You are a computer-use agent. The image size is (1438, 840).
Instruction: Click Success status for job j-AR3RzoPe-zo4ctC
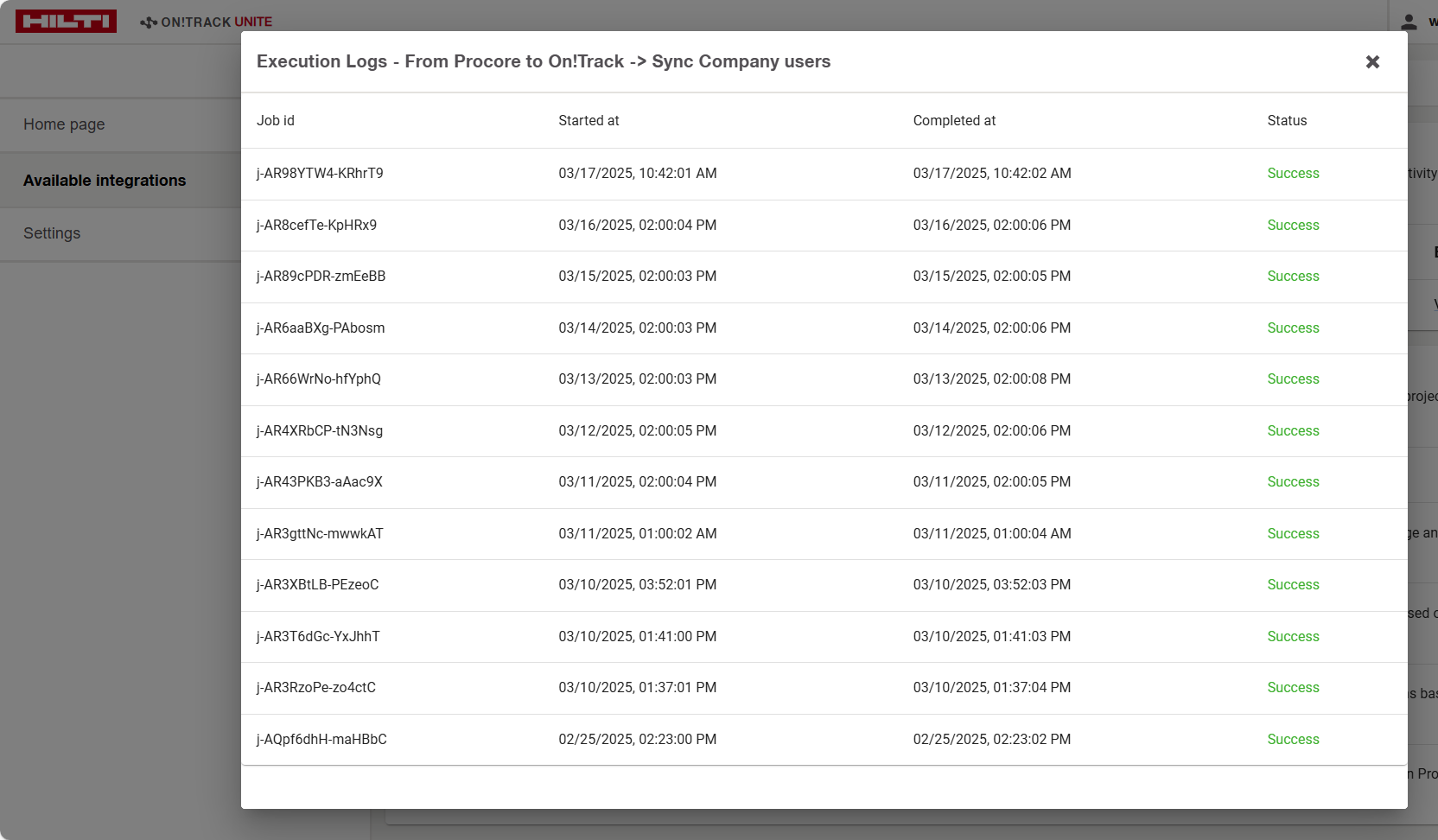1293,688
